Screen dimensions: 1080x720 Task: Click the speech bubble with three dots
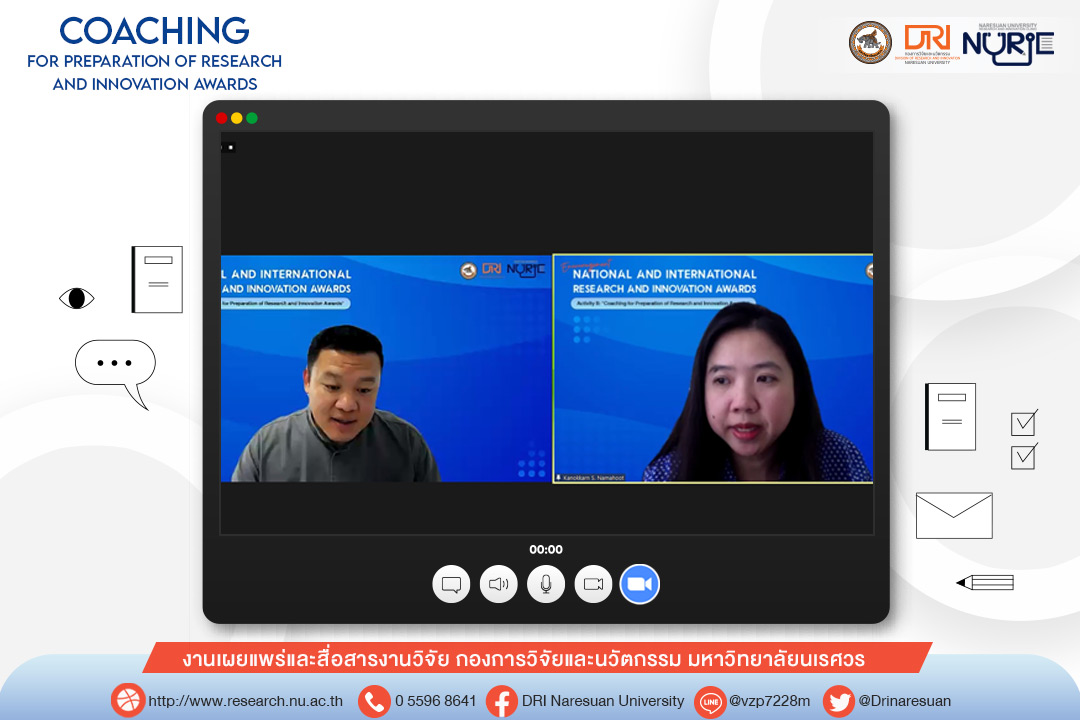pyautogui.click(x=116, y=374)
